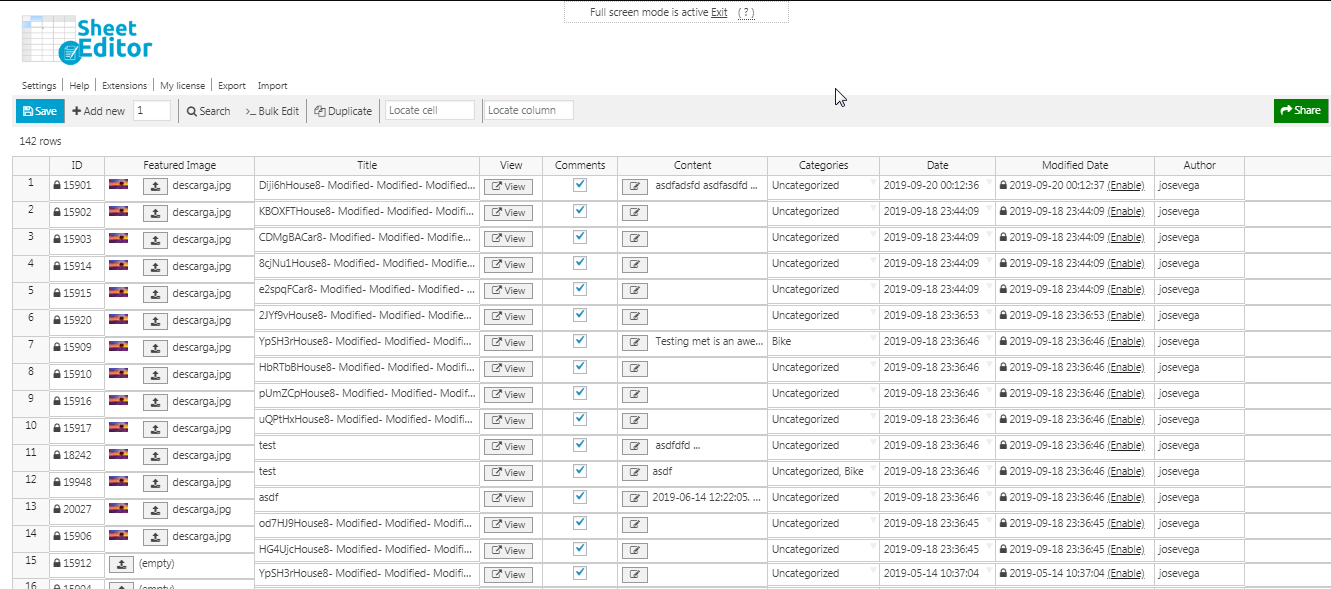Screen dimensions: 1331x589
Task: Toggle the Comments checkbox for post 15914
Action: click(x=580, y=263)
